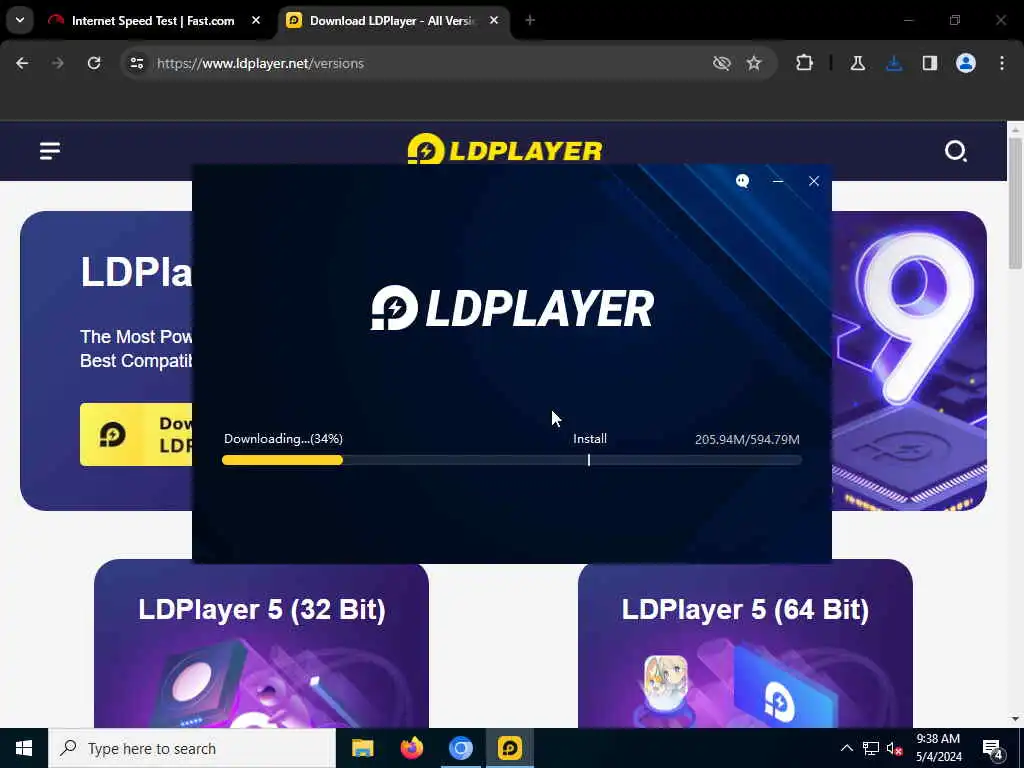
Task: Open network status tray icon
Action: (871, 748)
